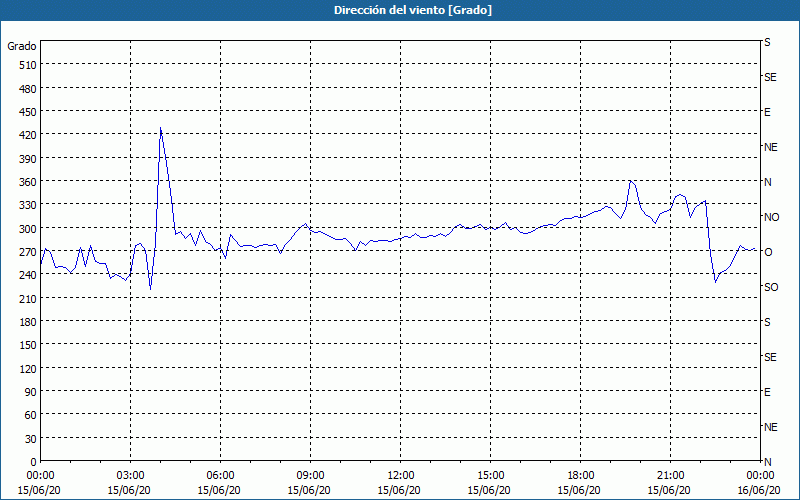Click the 420 degree axis label
Viewport: 800px width, 500px height.
coord(29,135)
